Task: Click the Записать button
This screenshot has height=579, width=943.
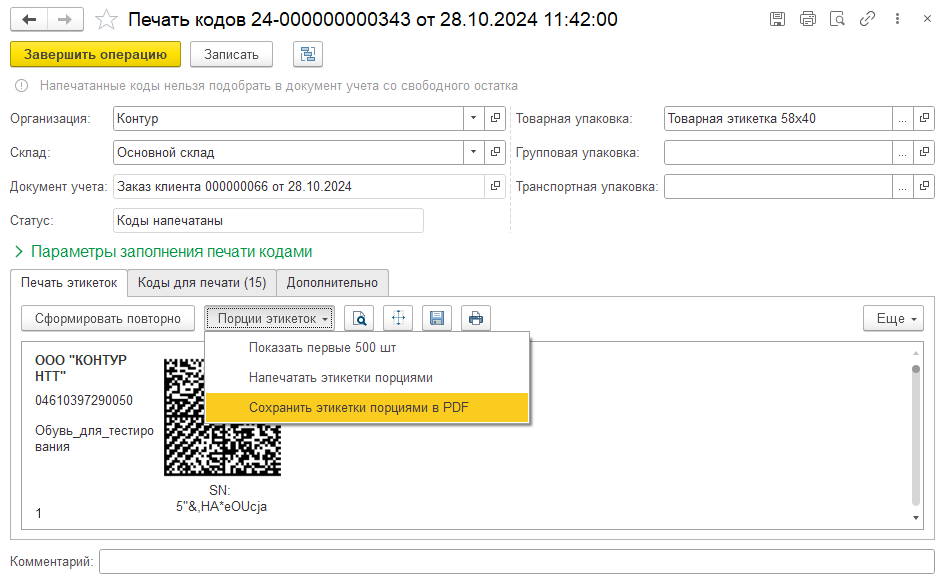Action: click(231, 54)
